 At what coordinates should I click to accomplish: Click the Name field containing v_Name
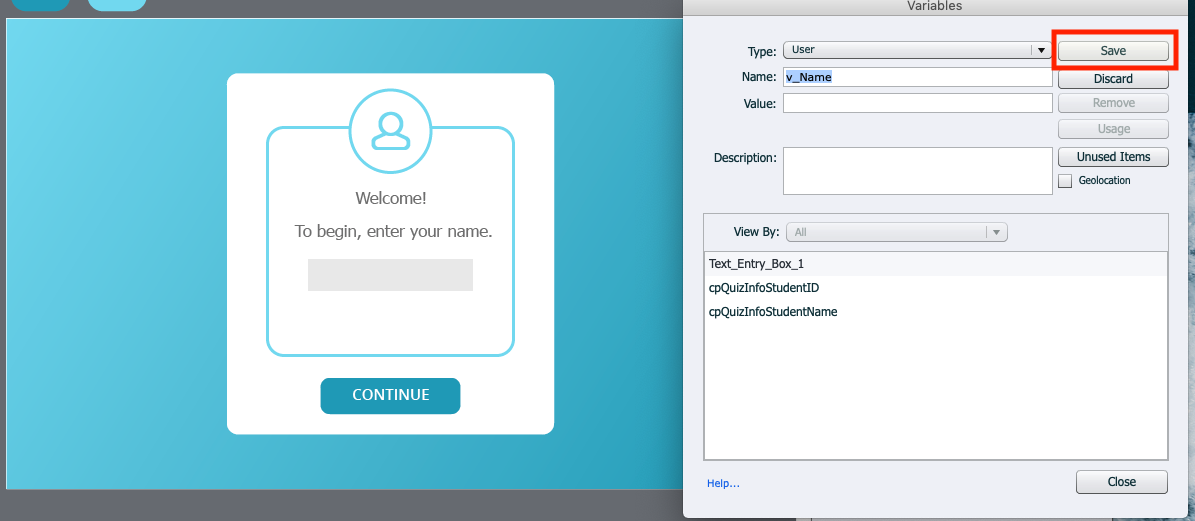click(917, 77)
